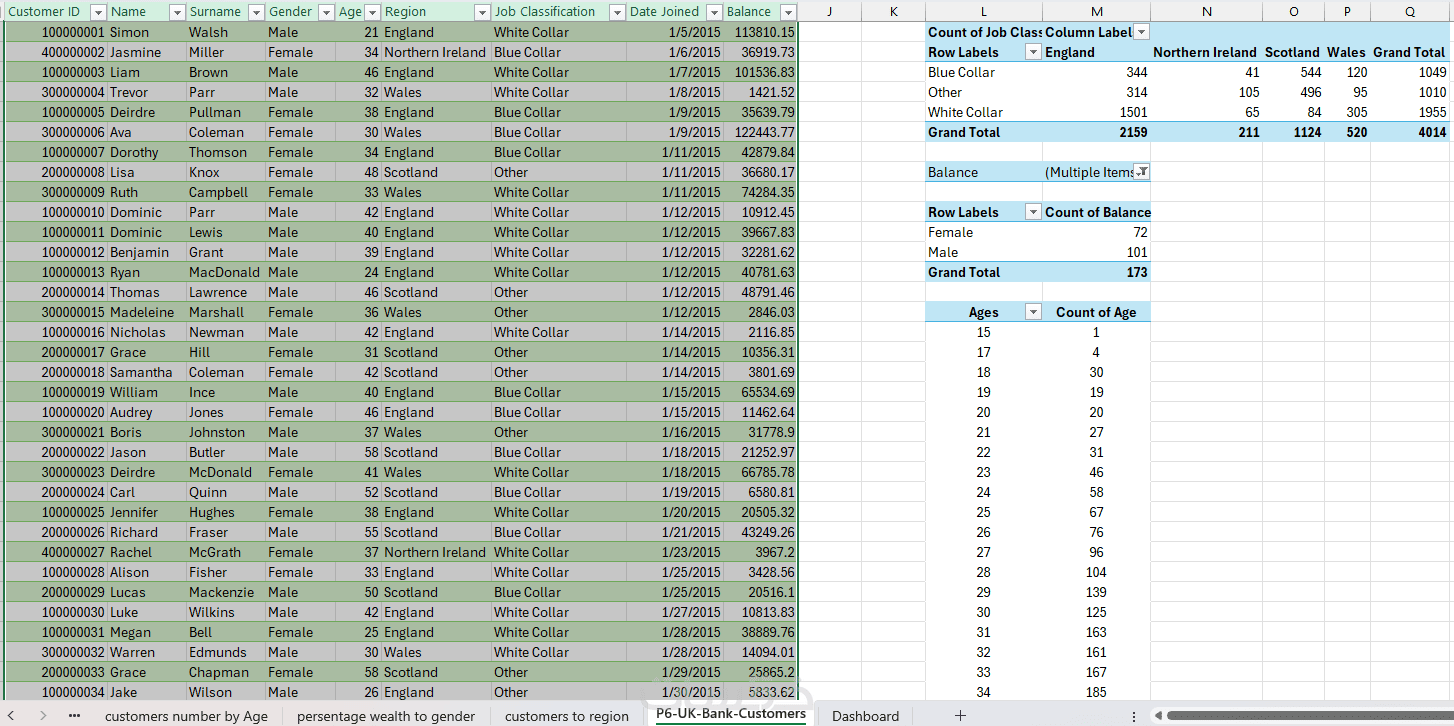This screenshot has height=726, width=1454.
Task: Select surname MacDonald cell
Action: tap(226, 272)
